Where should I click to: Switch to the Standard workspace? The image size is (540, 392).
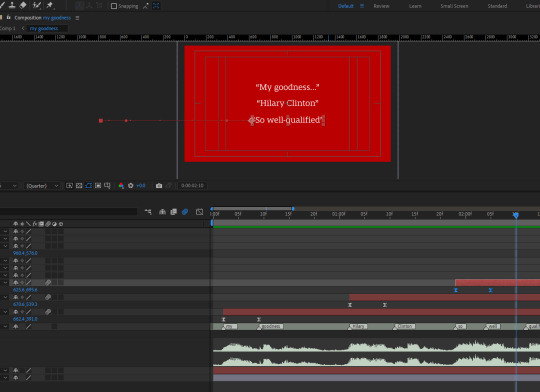click(x=497, y=6)
